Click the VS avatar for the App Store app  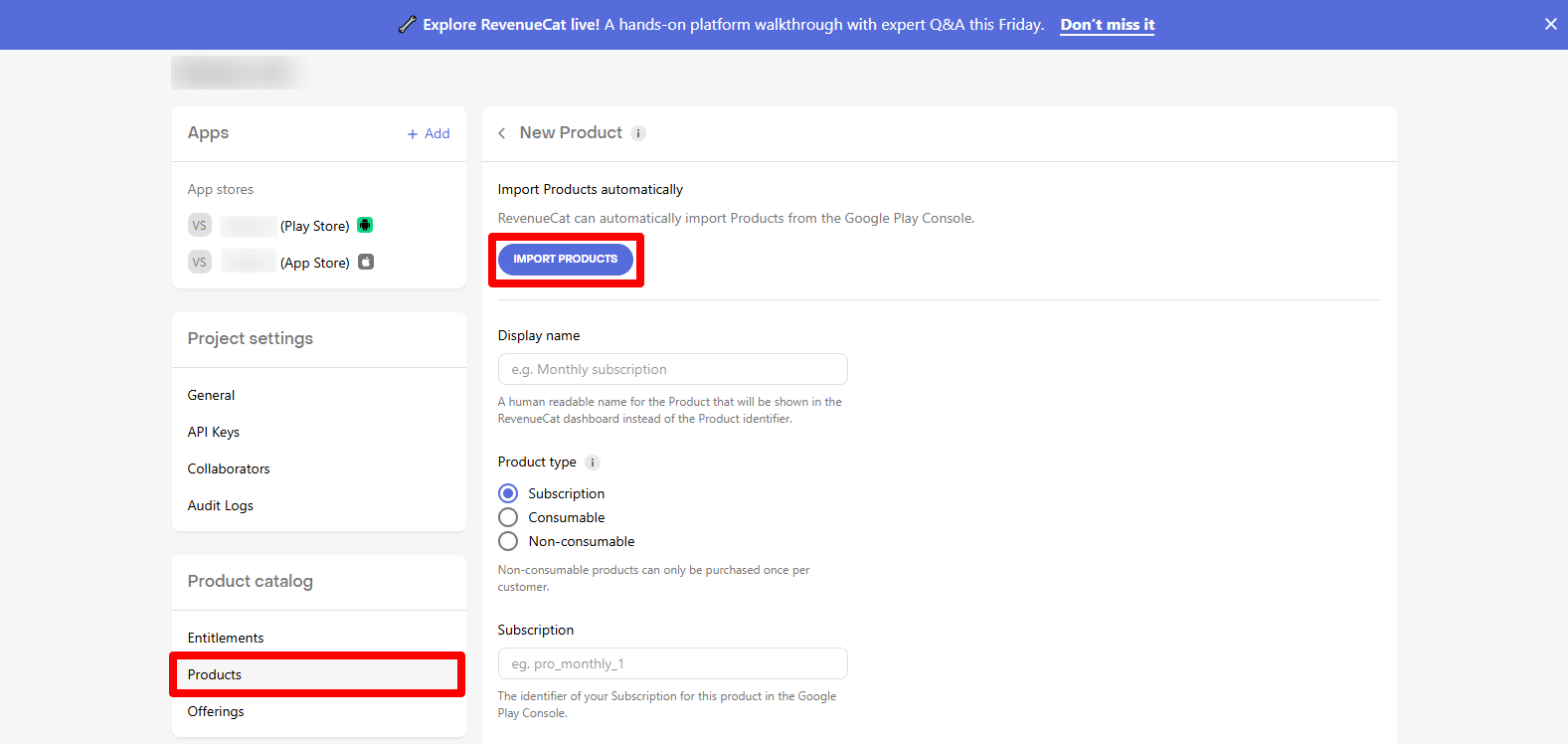click(200, 262)
